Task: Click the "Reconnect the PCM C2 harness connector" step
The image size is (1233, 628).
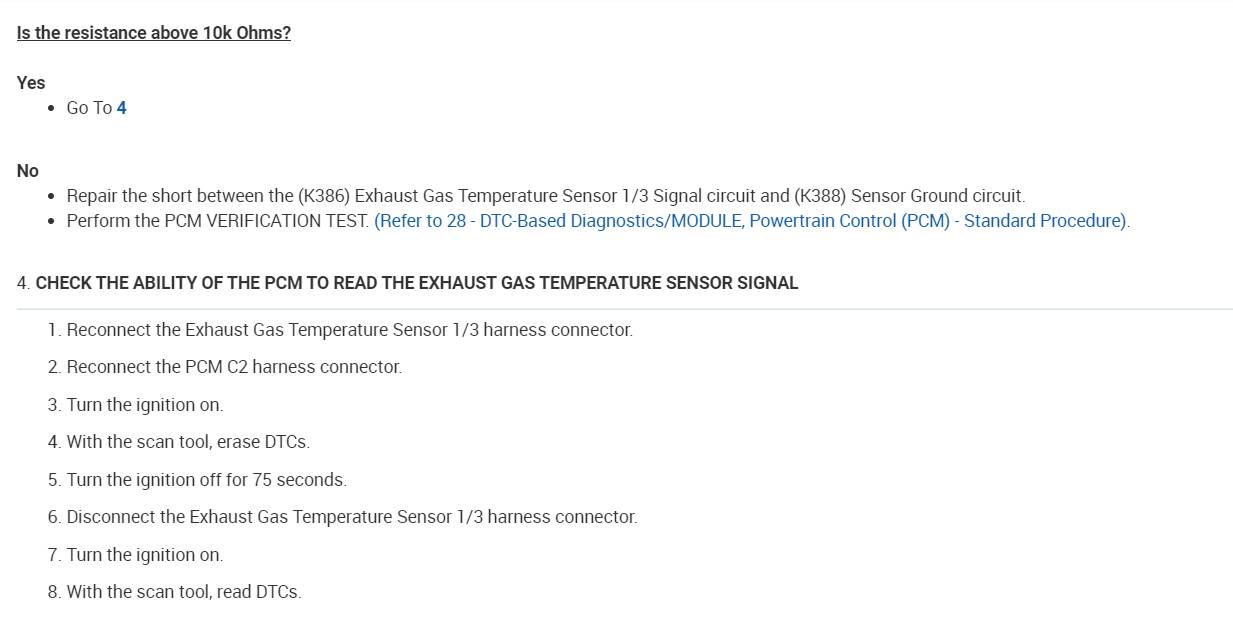Action: (234, 367)
